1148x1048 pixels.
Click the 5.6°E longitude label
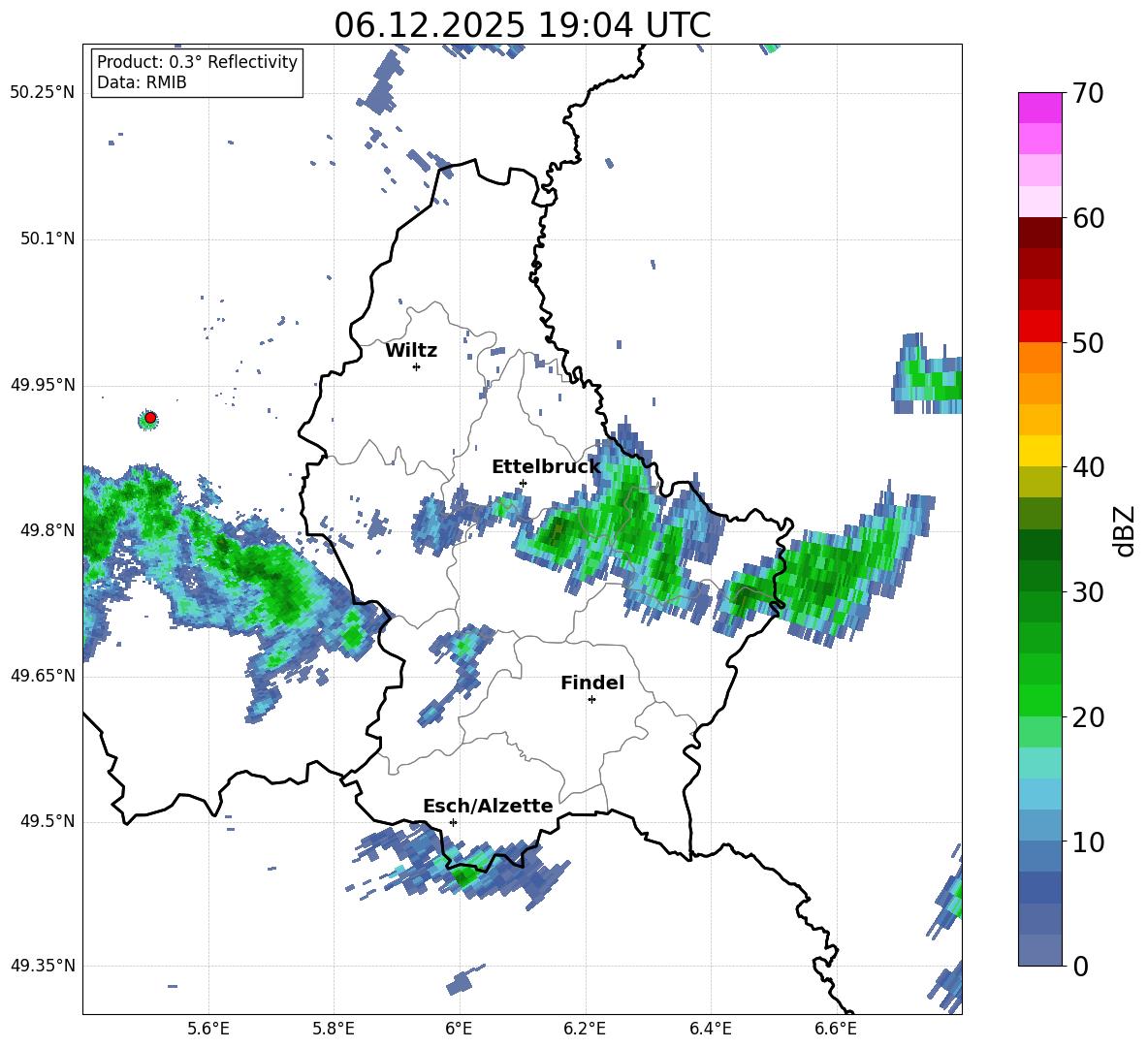208,1029
